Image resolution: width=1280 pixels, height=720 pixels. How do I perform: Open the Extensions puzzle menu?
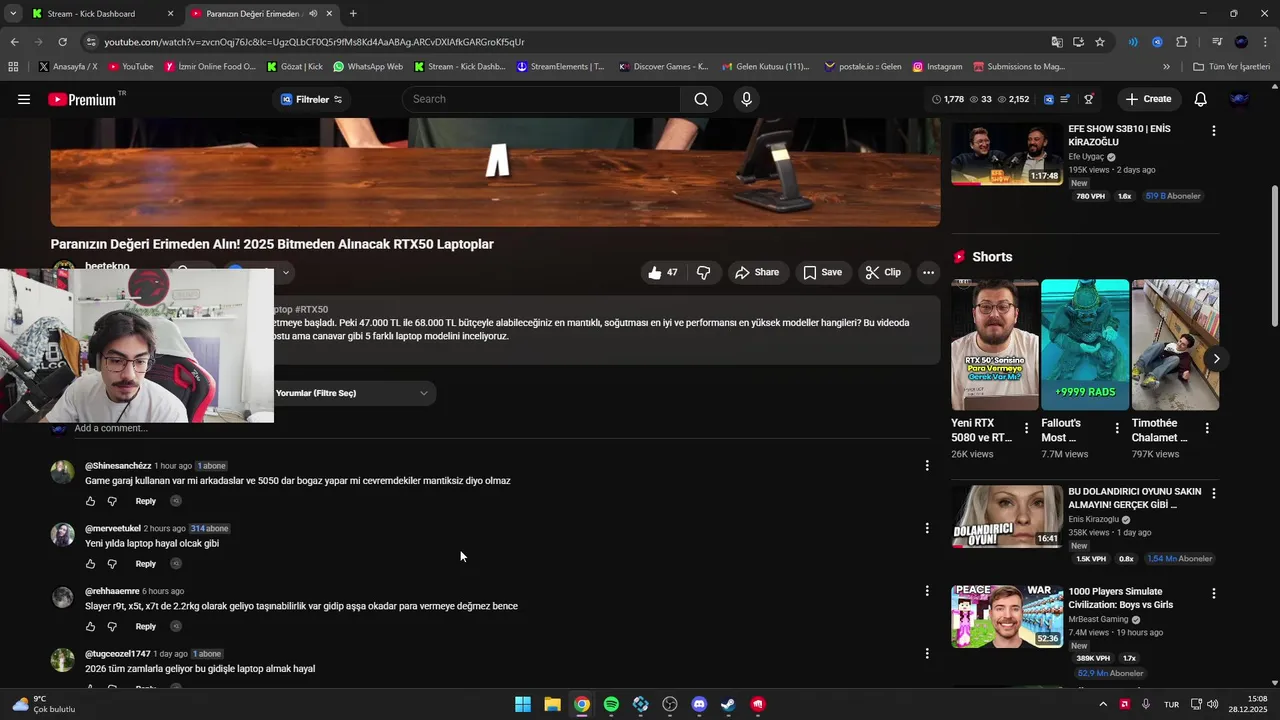pyautogui.click(x=1182, y=42)
